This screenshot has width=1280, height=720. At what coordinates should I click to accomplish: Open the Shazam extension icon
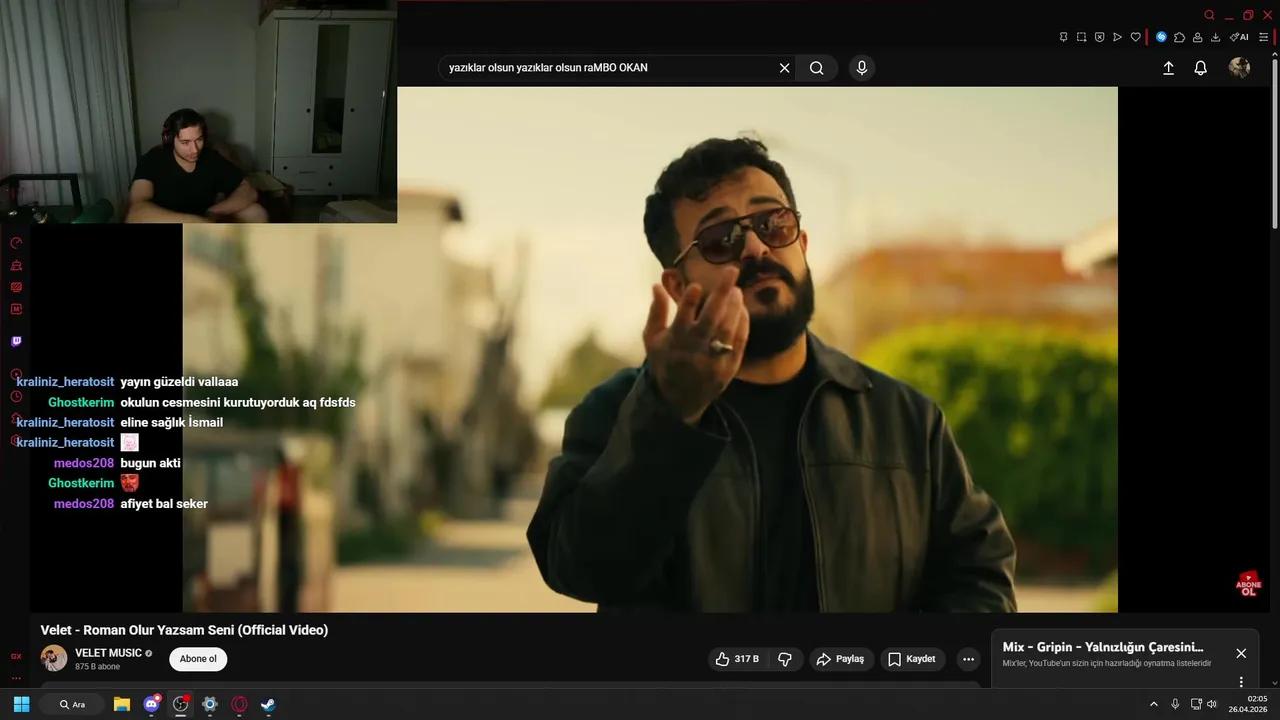1161,37
